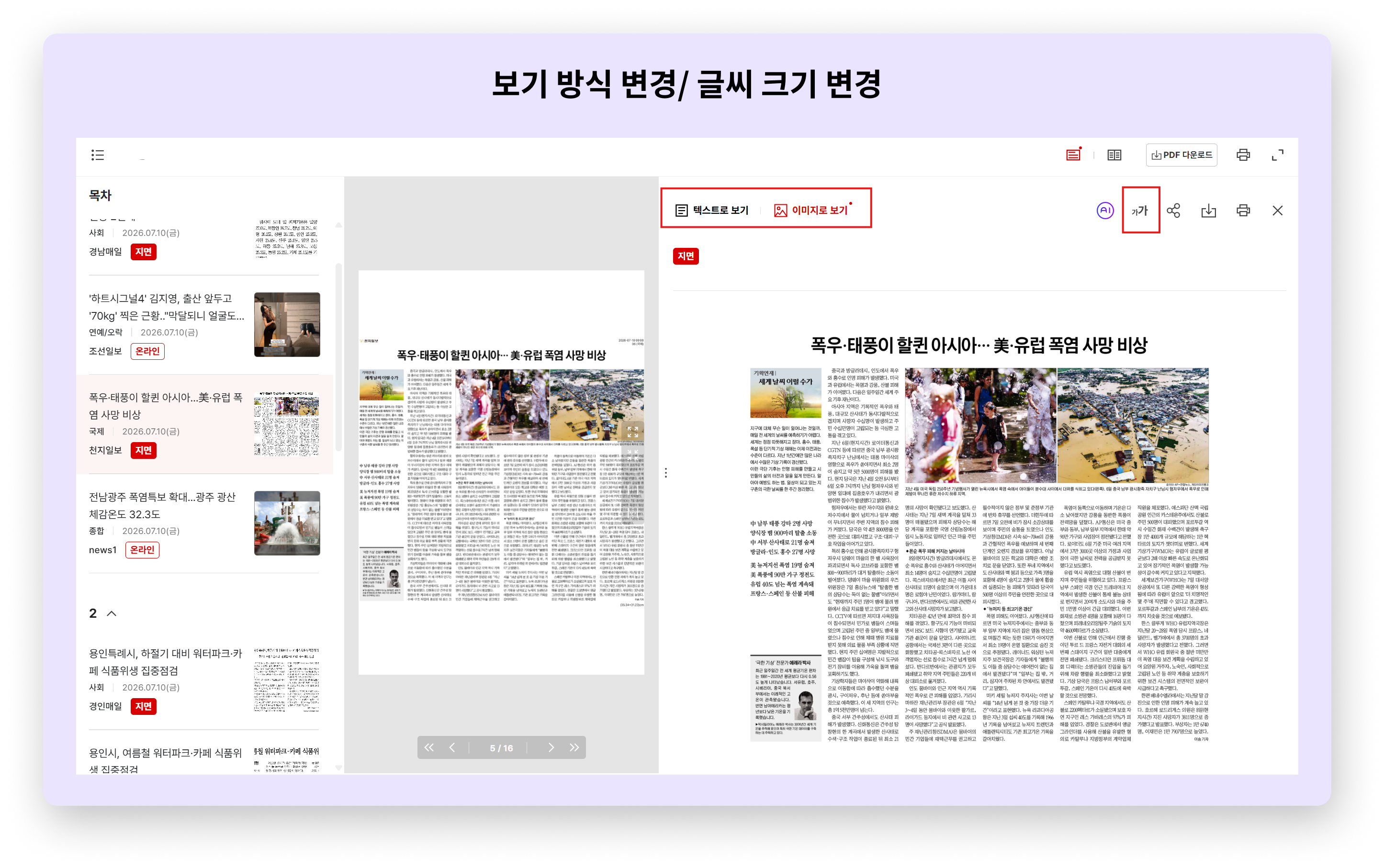Share the article via share icon
The height and width of the screenshot is (868, 1384).
[1174, 211]
